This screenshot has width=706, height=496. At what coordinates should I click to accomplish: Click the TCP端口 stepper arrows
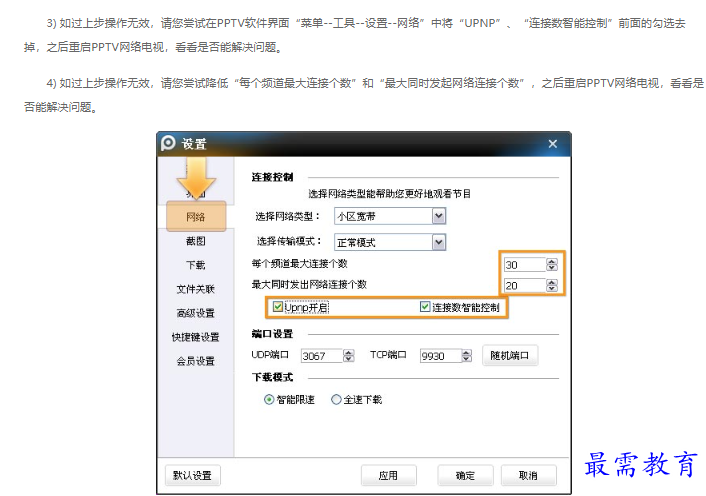(x=467, y=356)
